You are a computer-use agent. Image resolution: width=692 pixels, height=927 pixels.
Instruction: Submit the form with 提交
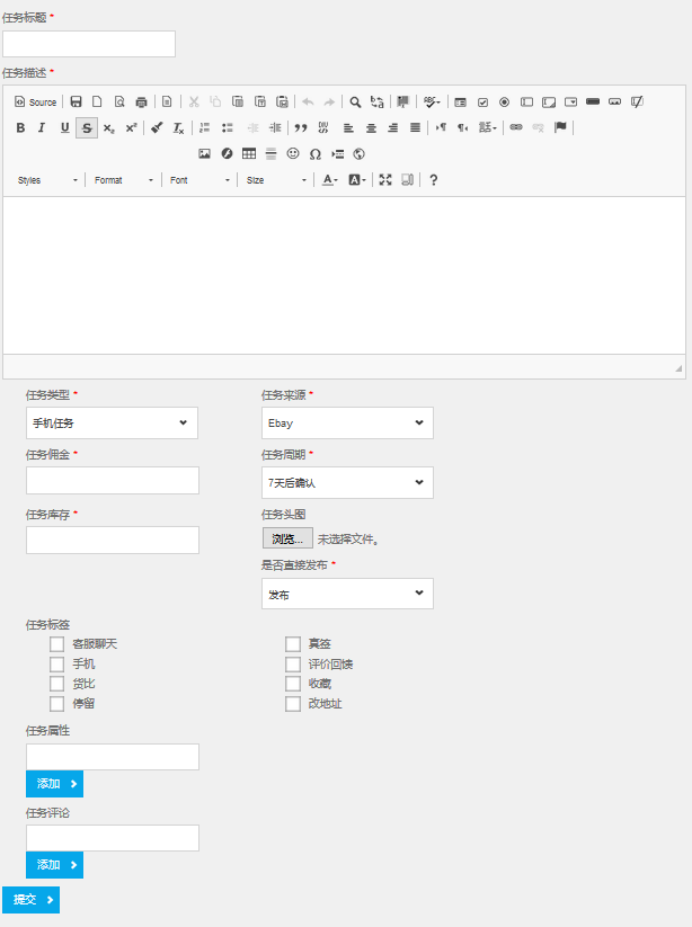click(31, 900)
